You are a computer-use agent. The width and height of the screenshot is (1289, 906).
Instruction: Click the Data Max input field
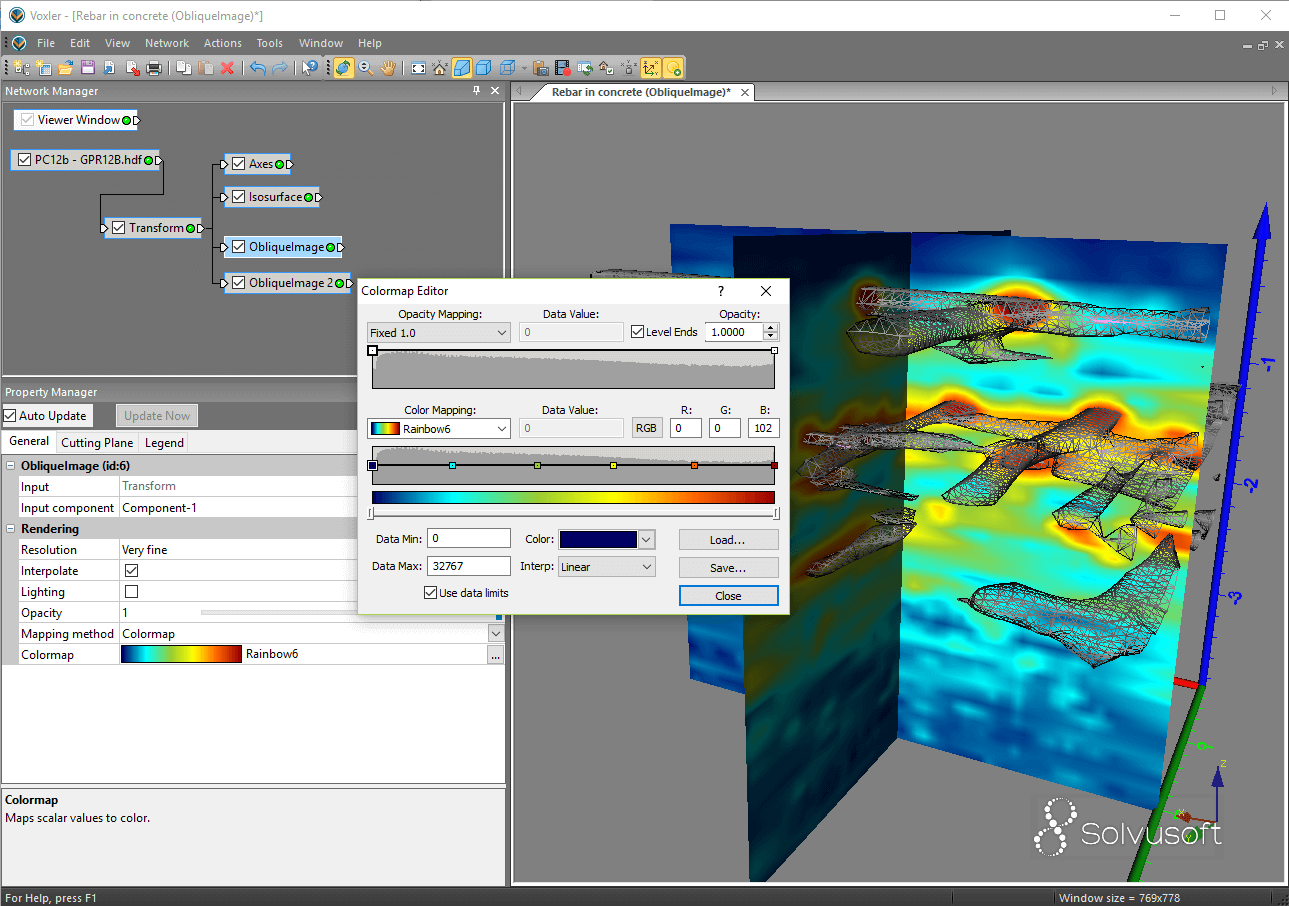pyautogui.click(x=468, y=566)
